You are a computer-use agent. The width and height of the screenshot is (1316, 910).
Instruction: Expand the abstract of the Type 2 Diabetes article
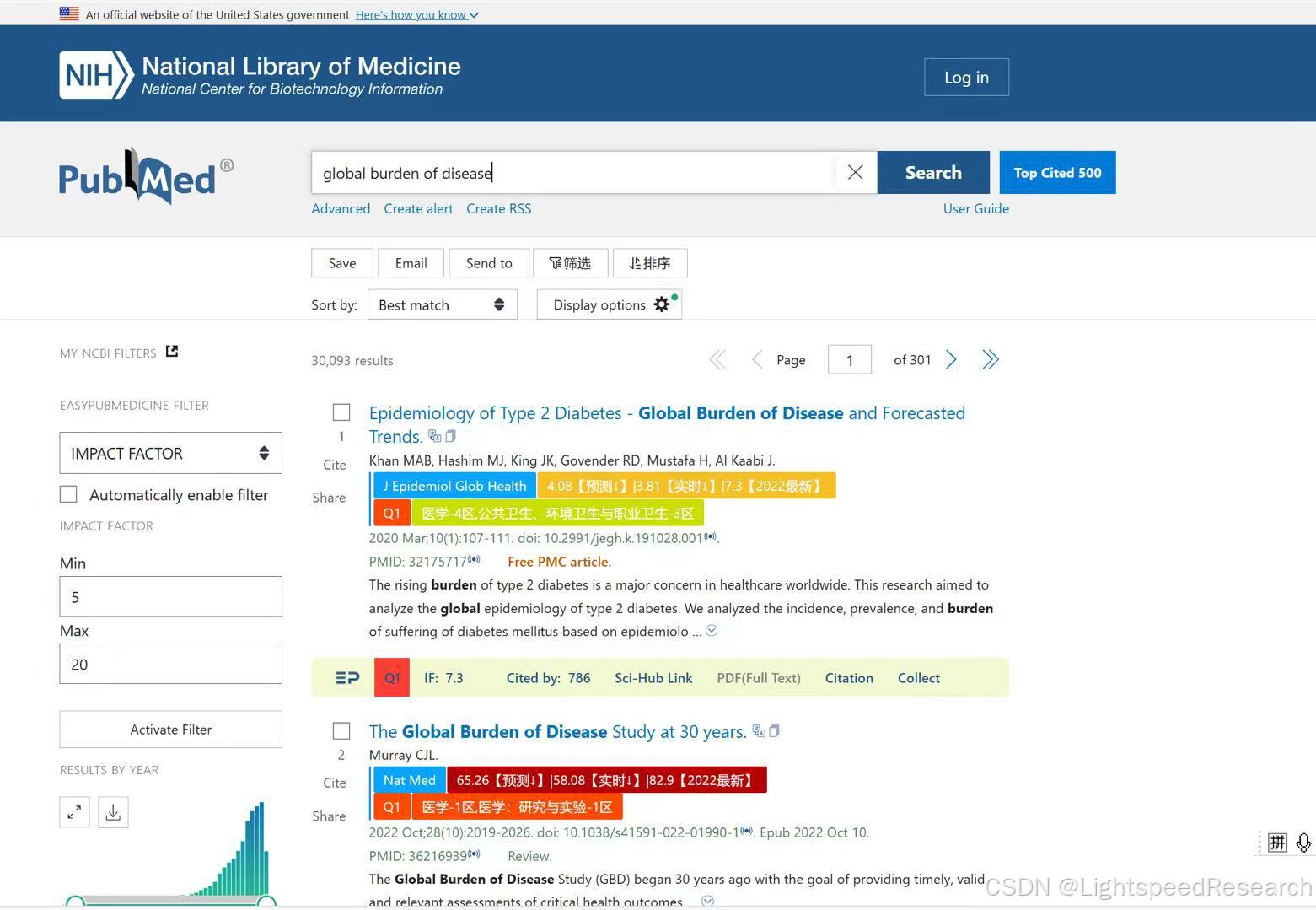pyautogui.click(x=712, y=631)
